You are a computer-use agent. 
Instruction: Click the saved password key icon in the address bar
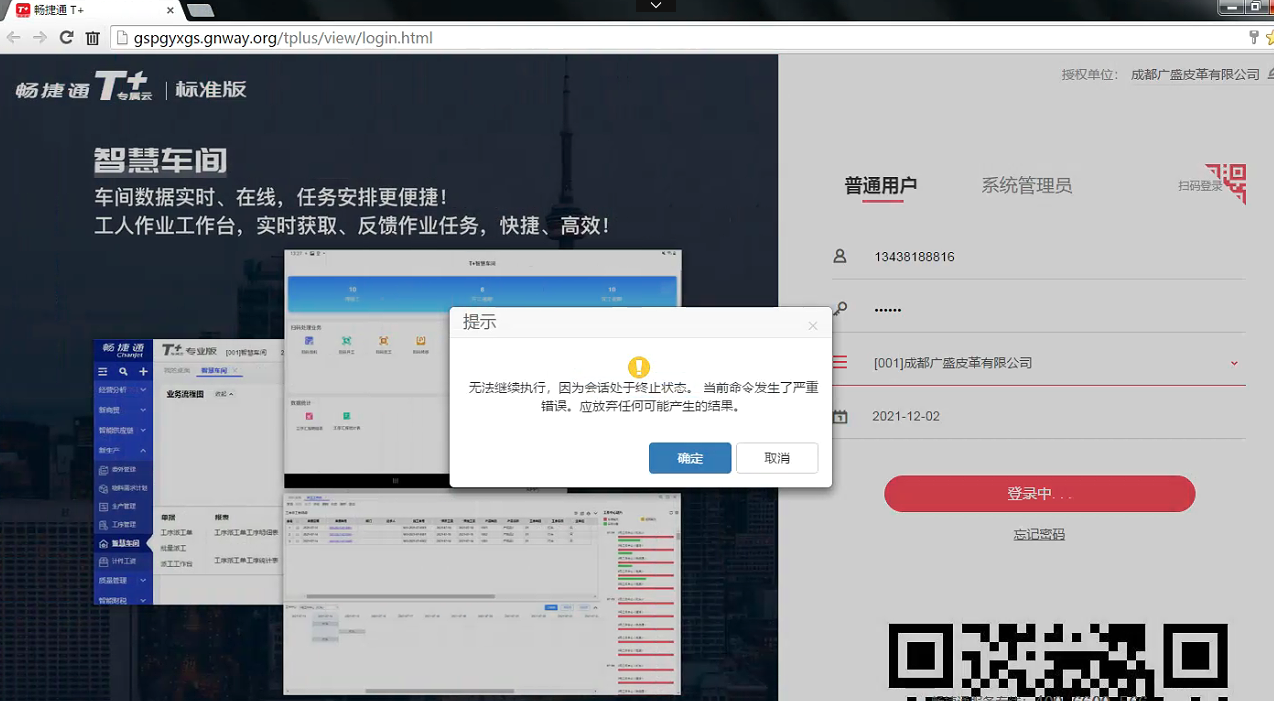pos(1253,38)
